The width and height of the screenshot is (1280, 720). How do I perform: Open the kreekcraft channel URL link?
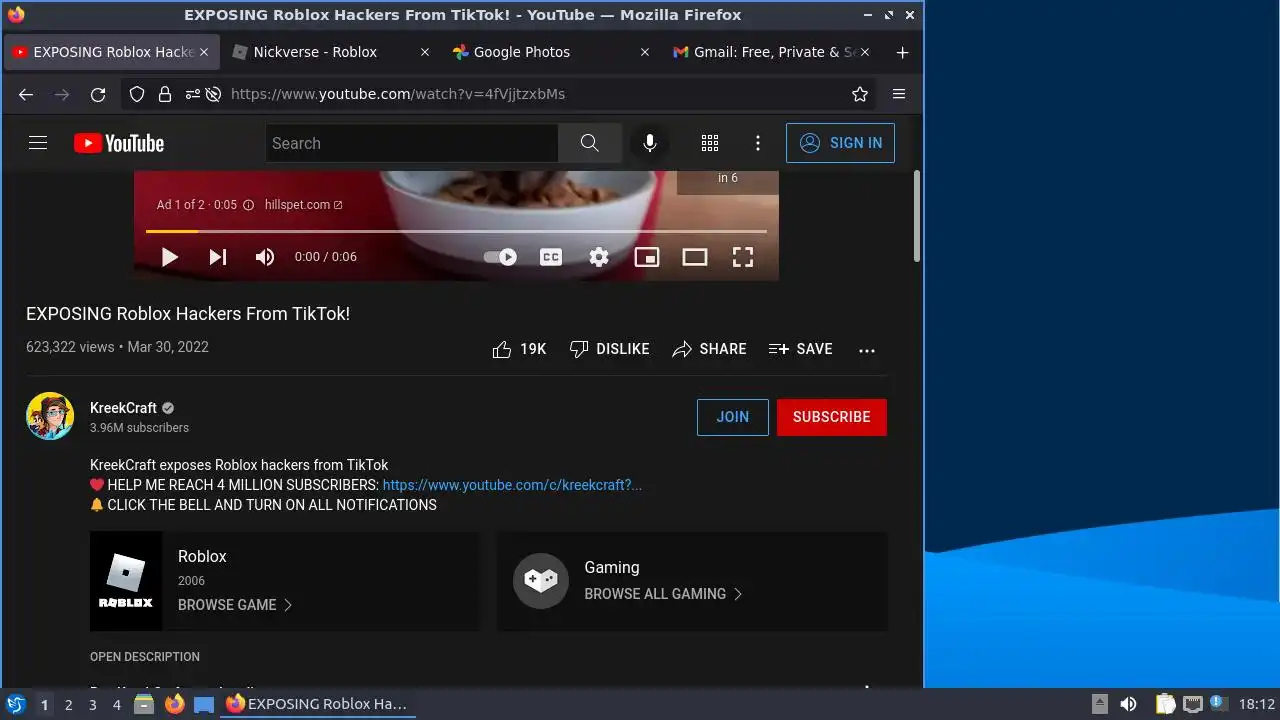coord(512,485)
